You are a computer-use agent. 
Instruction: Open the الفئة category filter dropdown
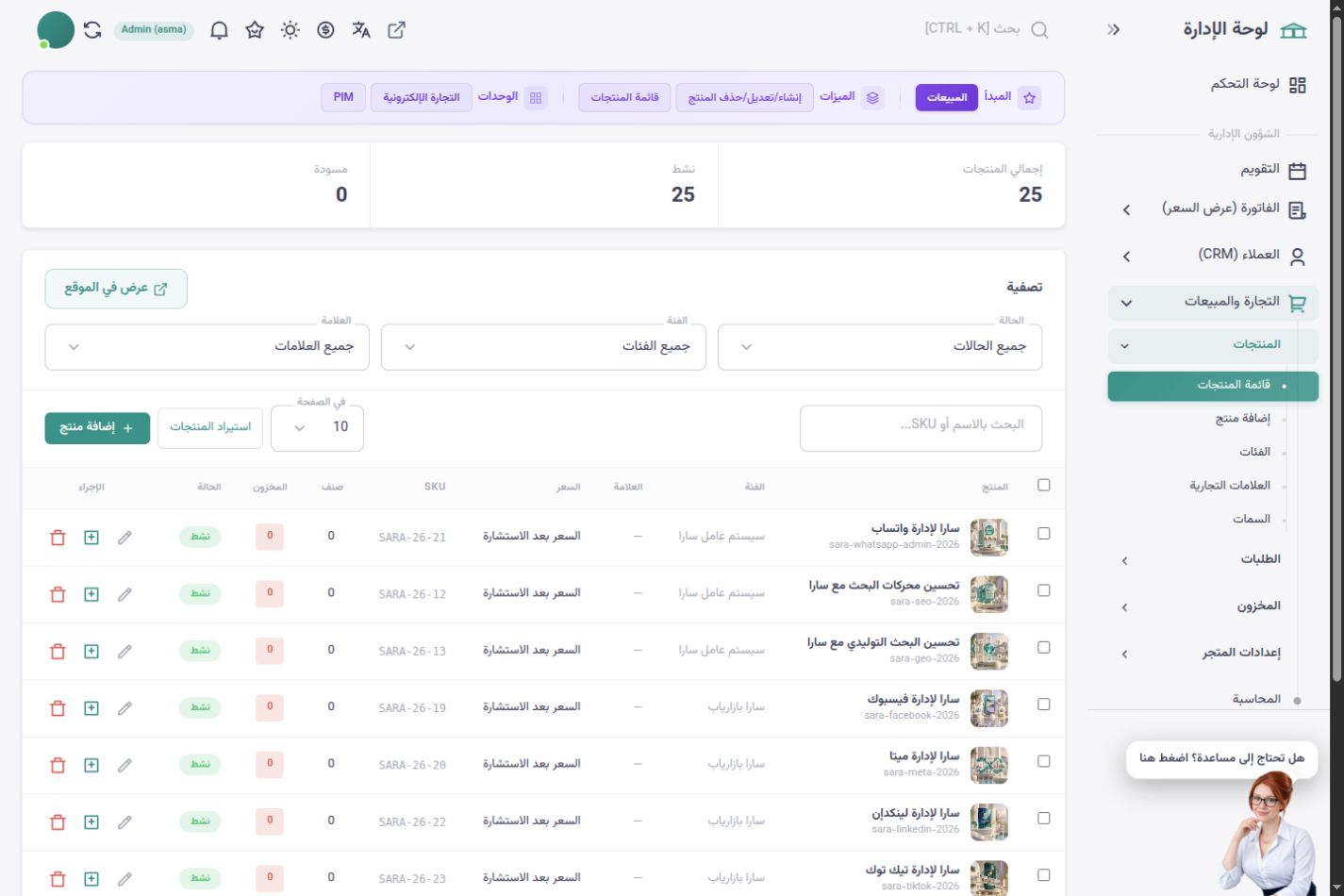tap(543, 347)
